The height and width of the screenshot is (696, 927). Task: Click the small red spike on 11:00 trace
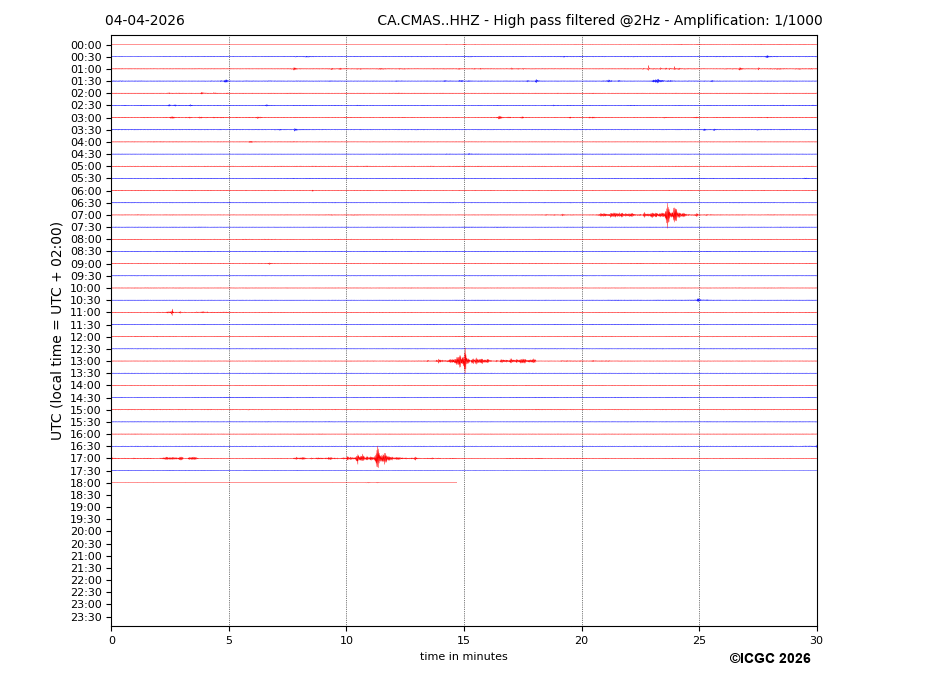pyautogui.click(x=172, y=312)
